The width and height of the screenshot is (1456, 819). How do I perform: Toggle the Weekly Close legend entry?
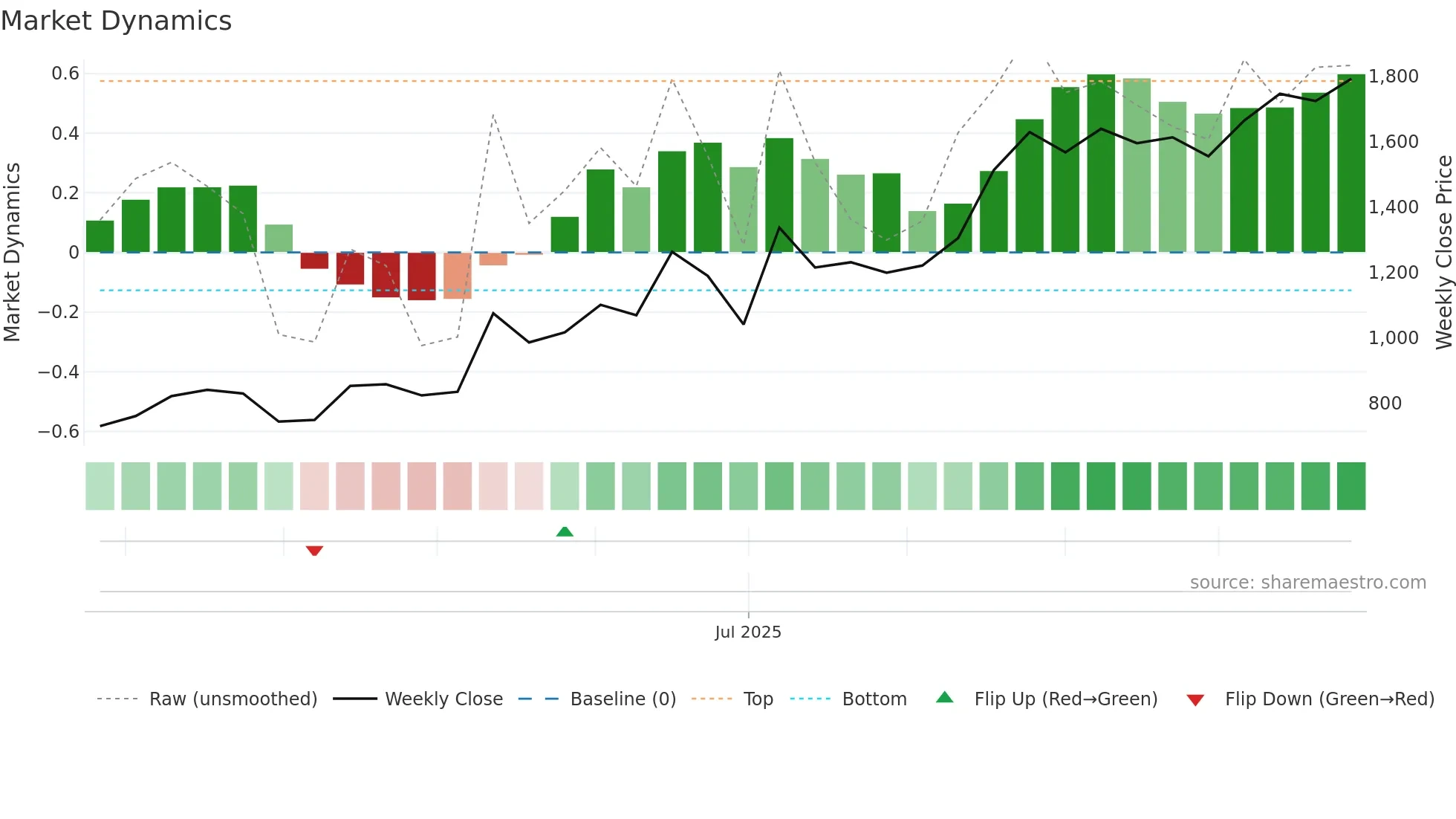(x=418, y=699)
